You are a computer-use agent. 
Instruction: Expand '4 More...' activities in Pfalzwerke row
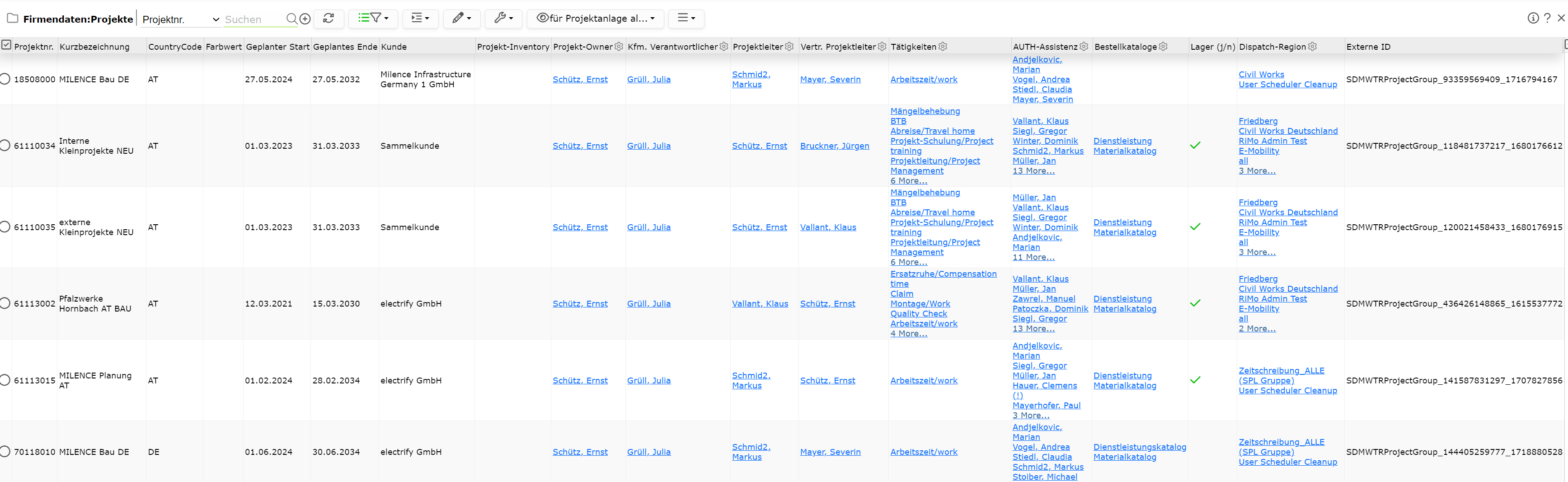click(909, 334)
